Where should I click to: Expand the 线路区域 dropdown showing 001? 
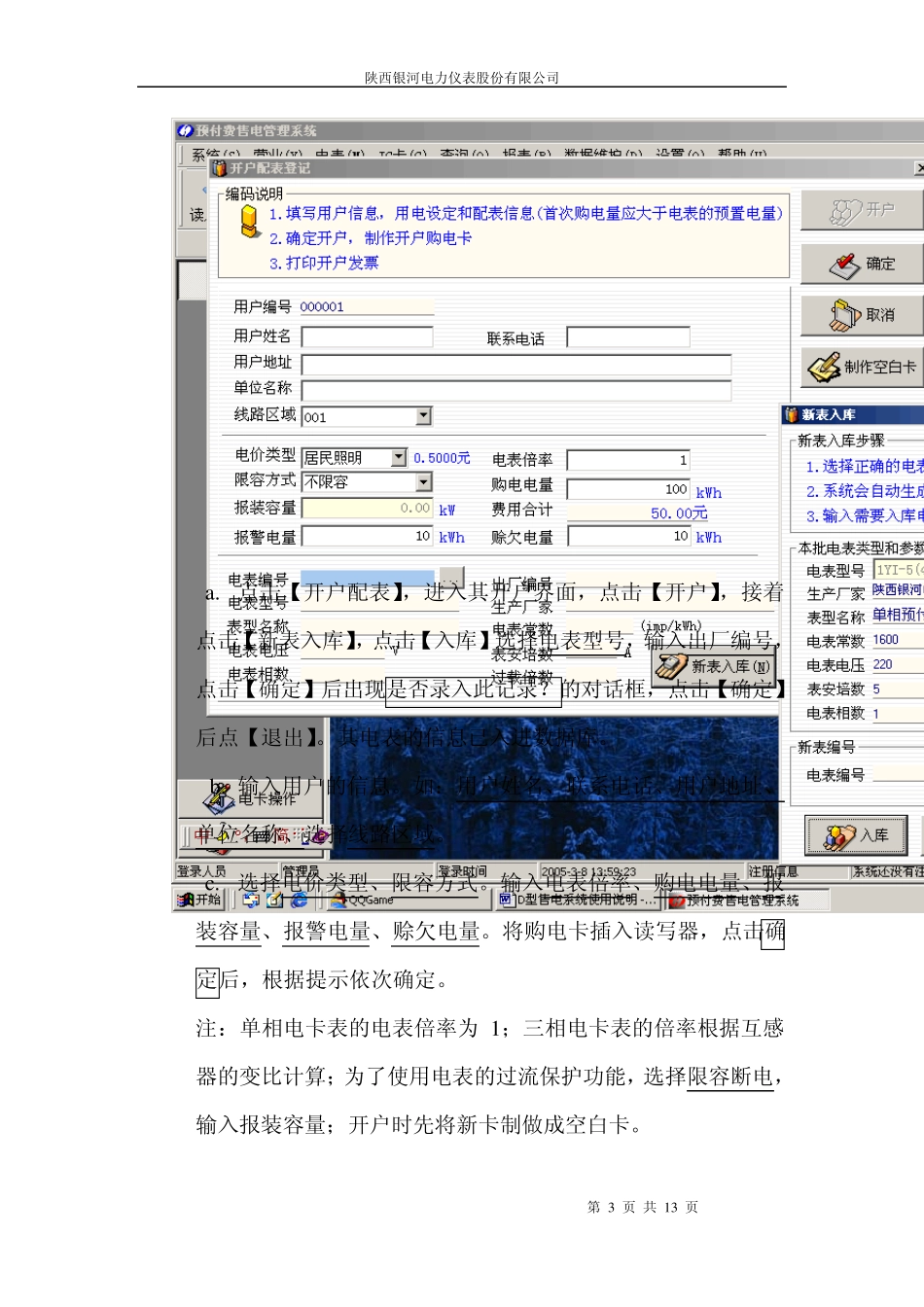[423, 416]
